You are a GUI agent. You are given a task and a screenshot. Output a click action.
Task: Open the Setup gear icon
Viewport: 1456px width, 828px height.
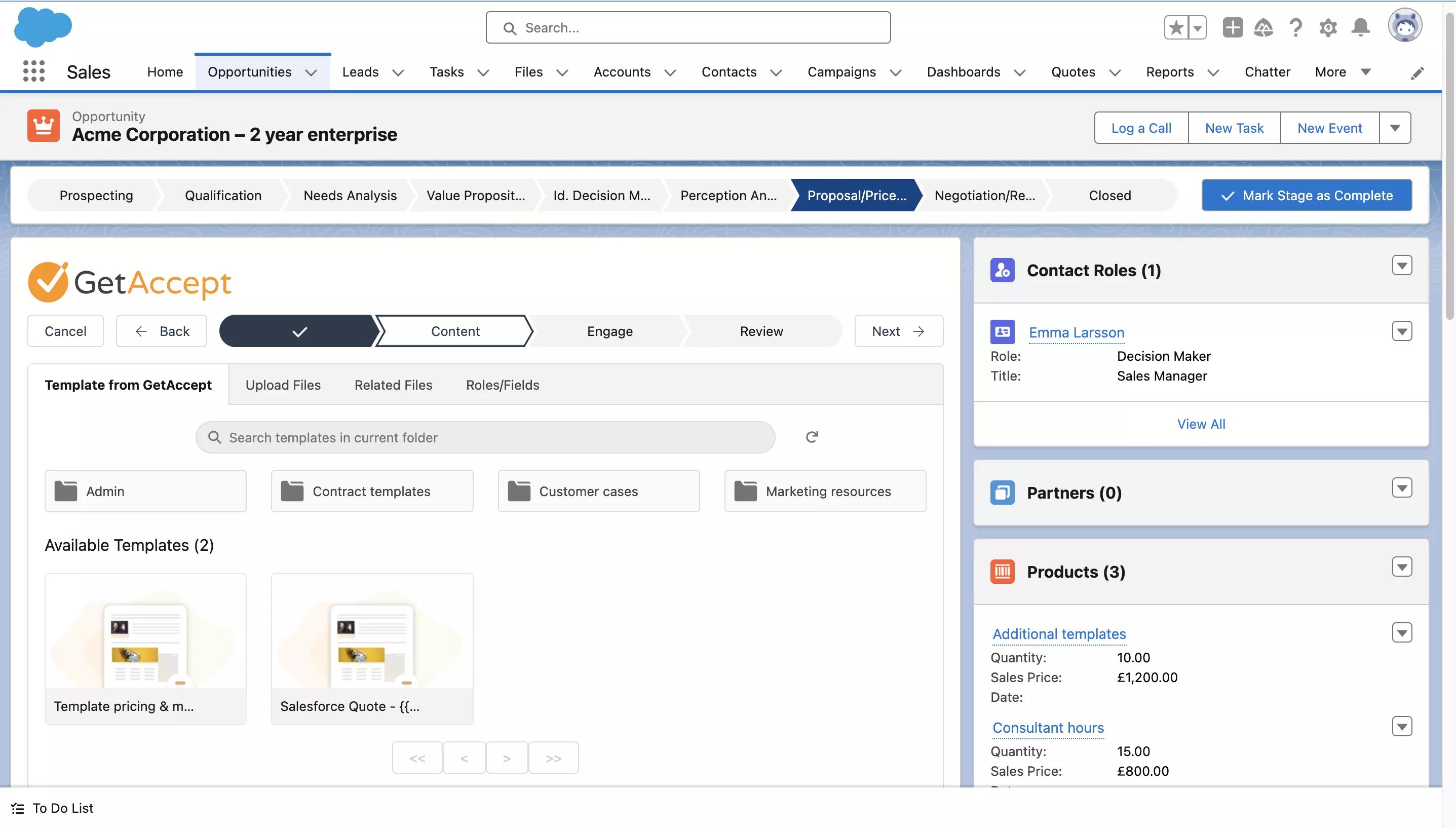tap(1327, 27)
